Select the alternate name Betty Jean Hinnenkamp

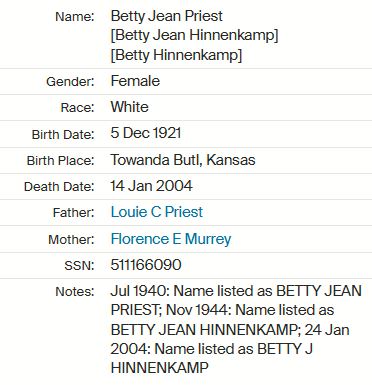pos(194,35)
